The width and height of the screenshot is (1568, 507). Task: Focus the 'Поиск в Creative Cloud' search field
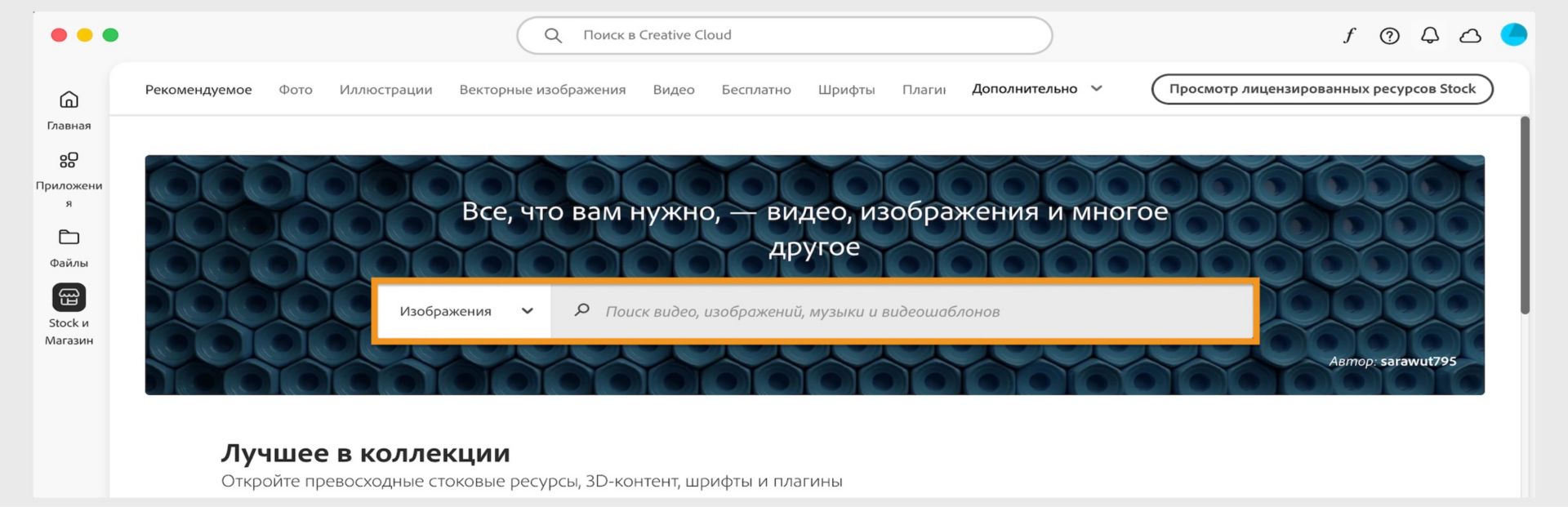pos(784,35)
